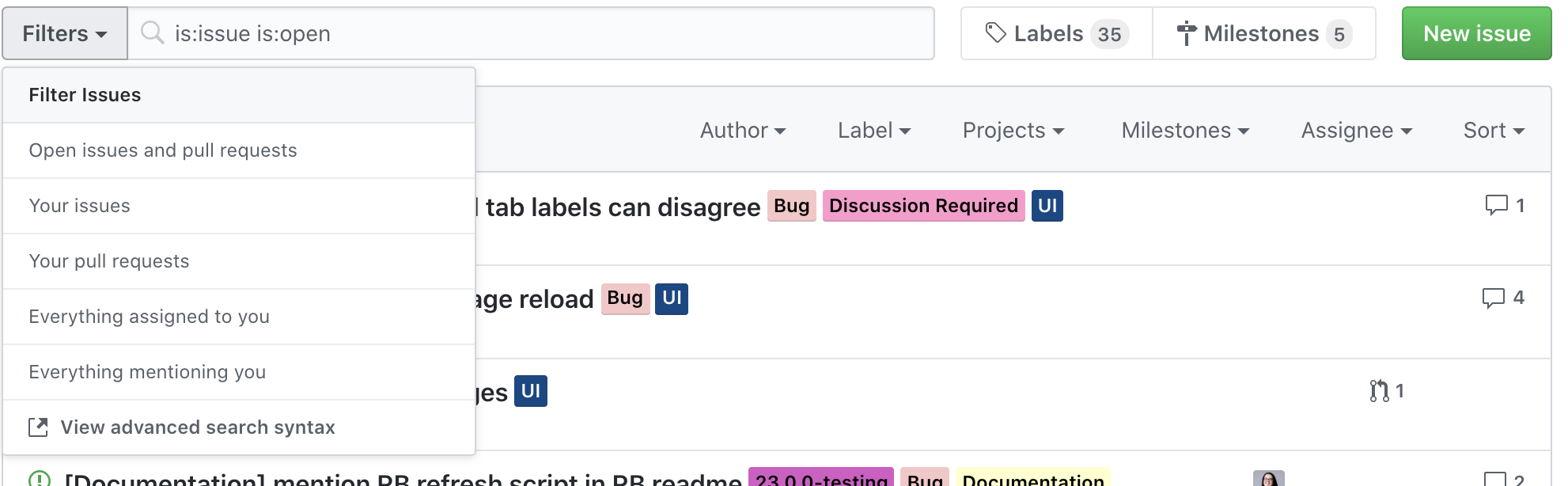Click the assignee avatar on the Documentation issue
Screen dimensions: 1568x486
coord(1269,478)
